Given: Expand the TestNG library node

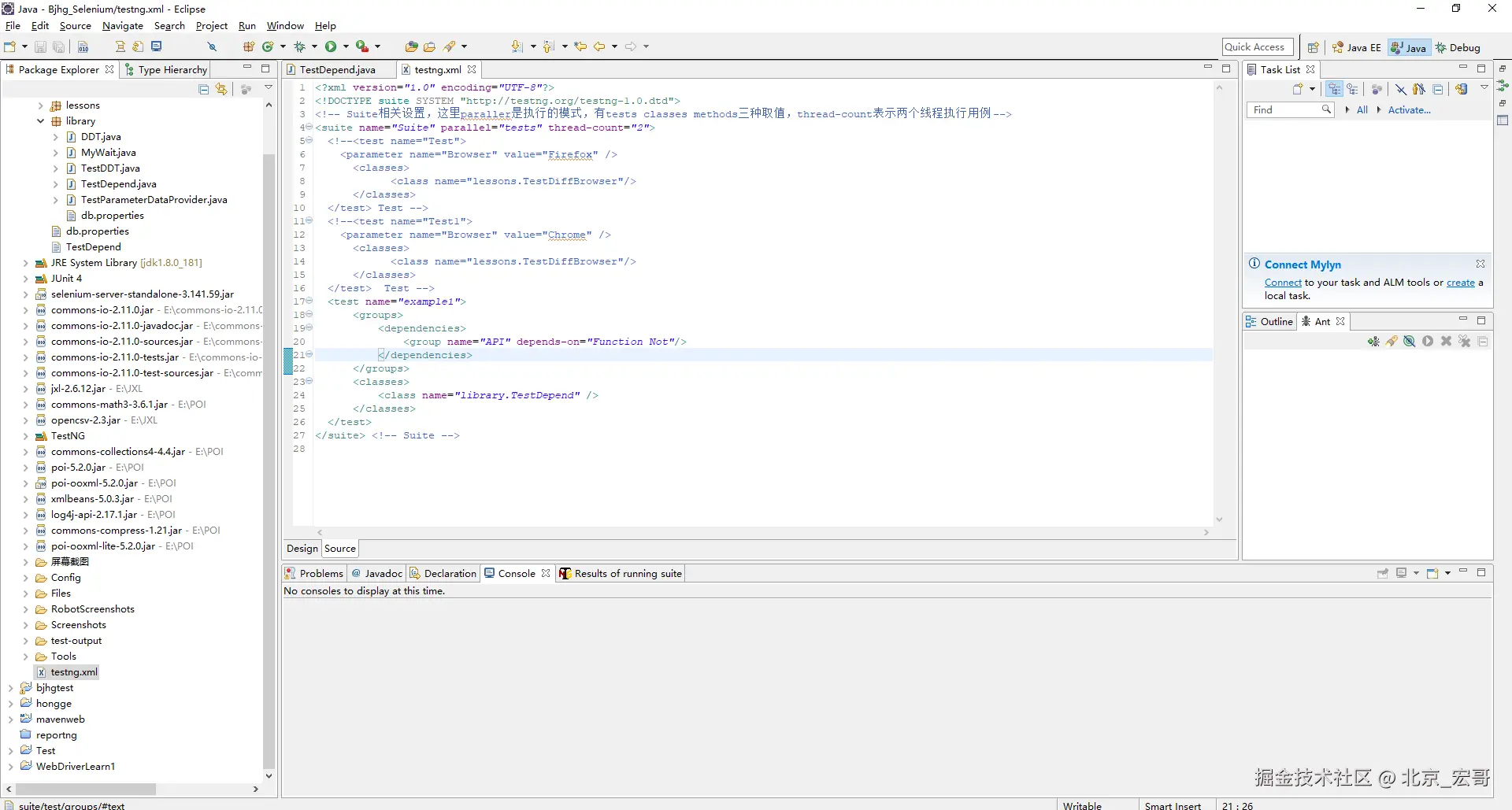Looking at the screenshot, I should (25, 436).
